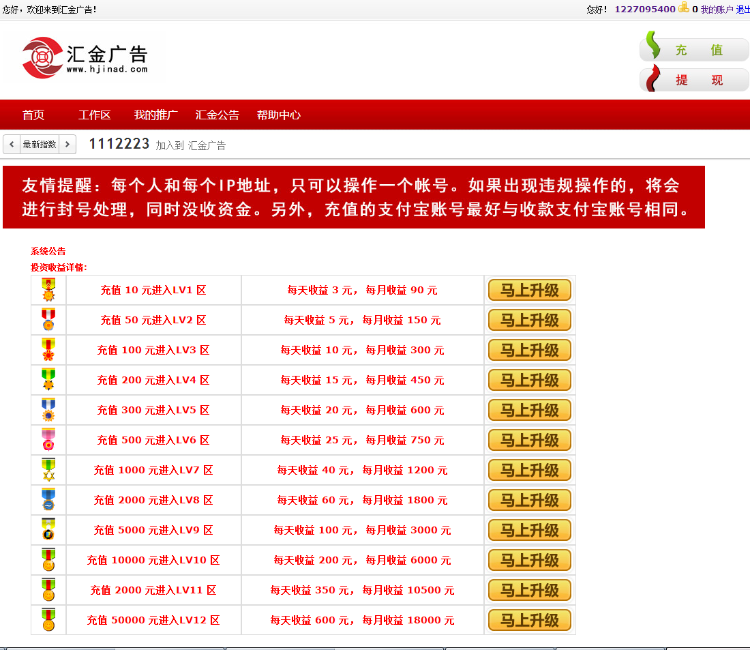Screen dimensions: 750x650
Task: Click the text 充值 300 元进入LV5 区
Action: pyautogui.click(x=153, y=410)
